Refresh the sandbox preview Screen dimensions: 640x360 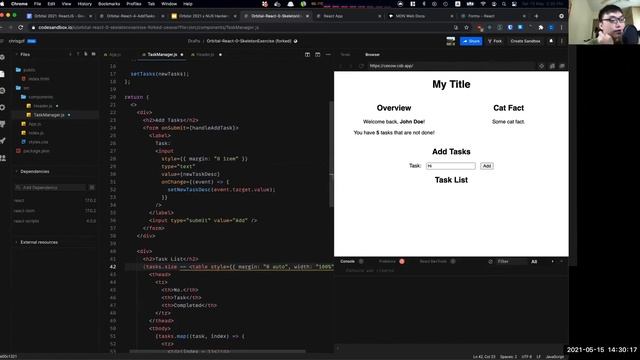[x=361, y=66]
